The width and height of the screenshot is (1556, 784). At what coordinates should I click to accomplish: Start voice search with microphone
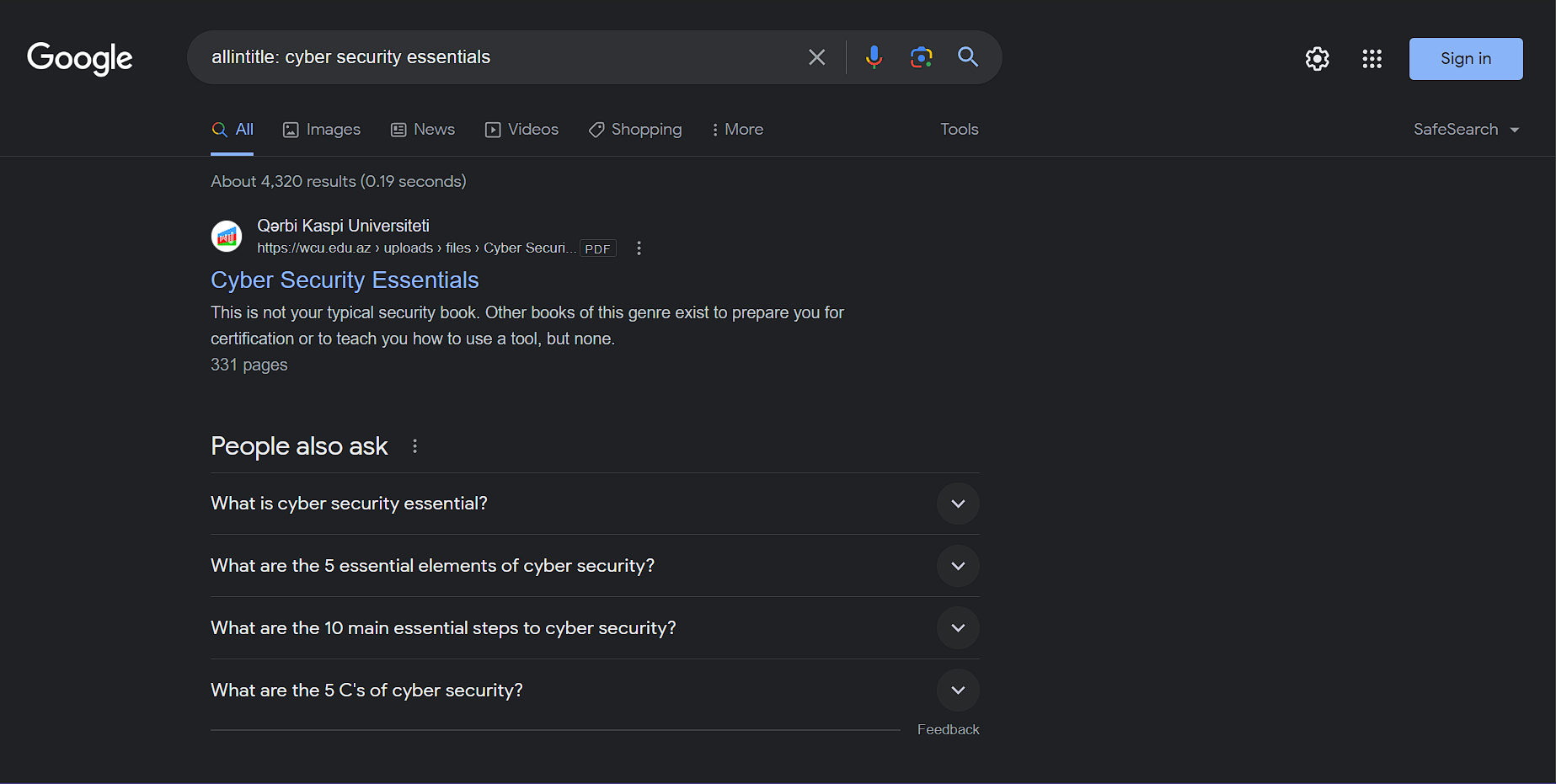point(874,57)
